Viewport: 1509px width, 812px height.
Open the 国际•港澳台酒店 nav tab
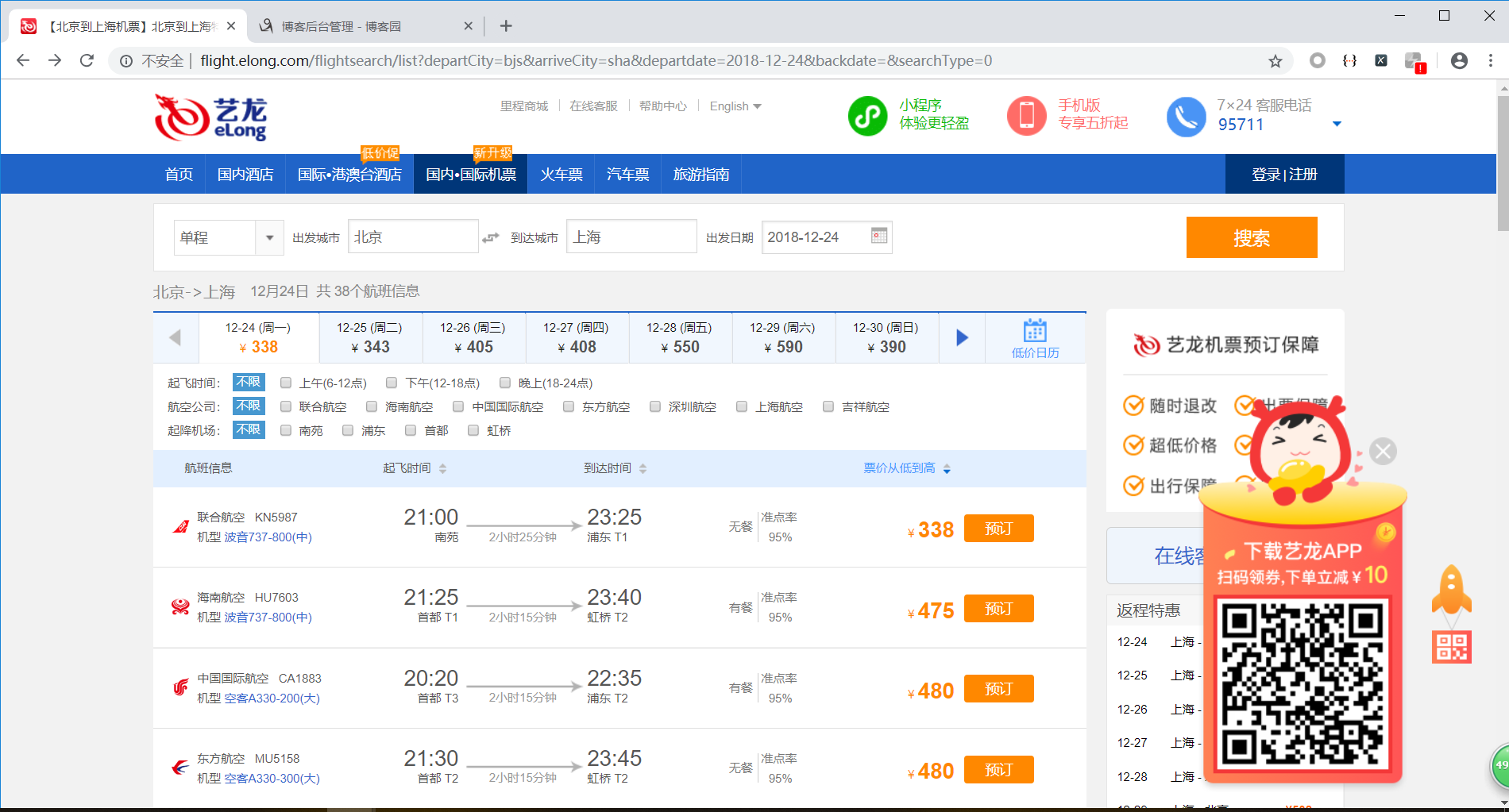[x=349, y=175]
